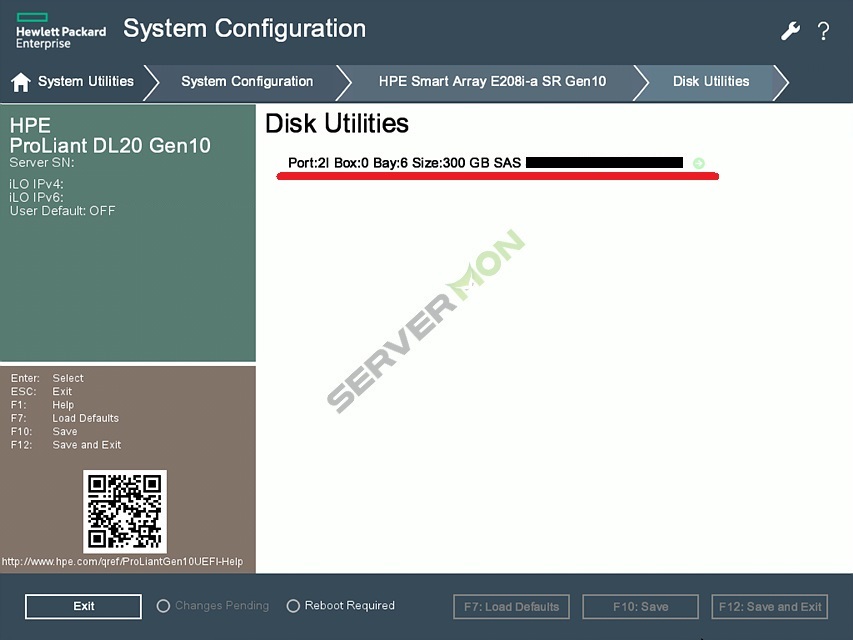Click the F7: Load Defaults help entry in the key legend
Image resolution: width=853 pixels, height=640 pixels.
(65, 418)
